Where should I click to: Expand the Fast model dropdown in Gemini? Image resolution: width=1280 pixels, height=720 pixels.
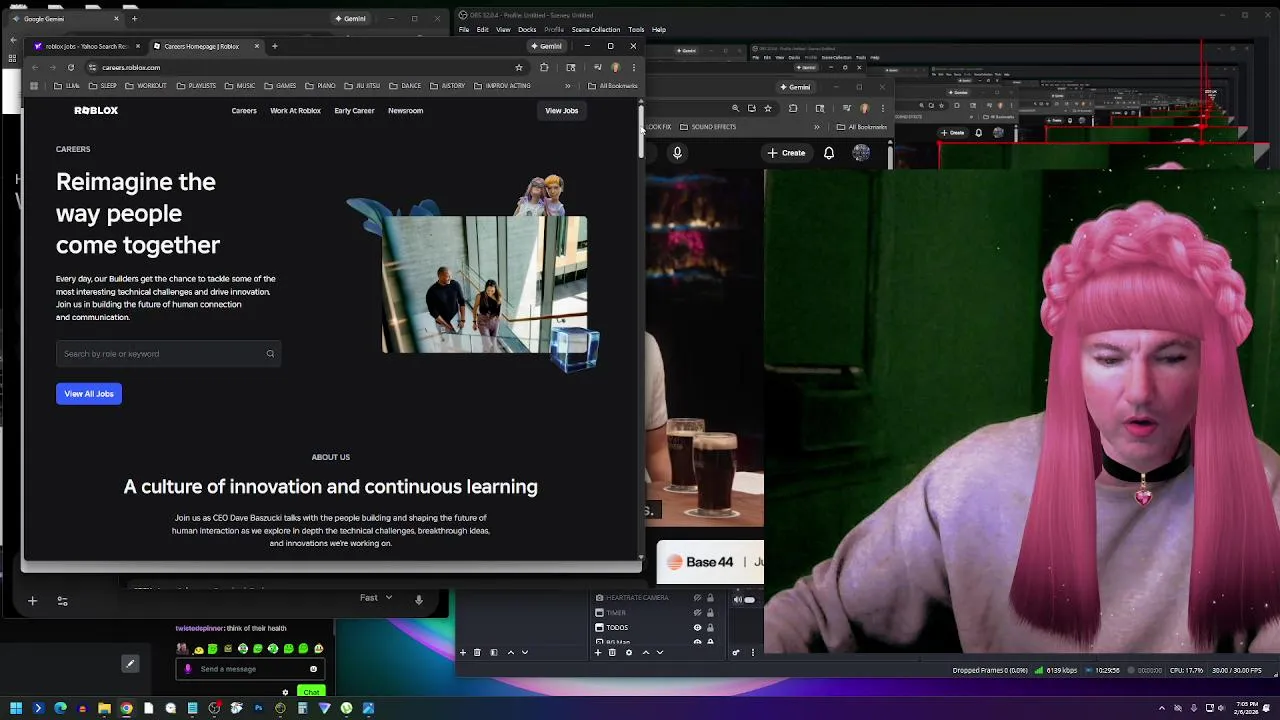pos(377,598)
